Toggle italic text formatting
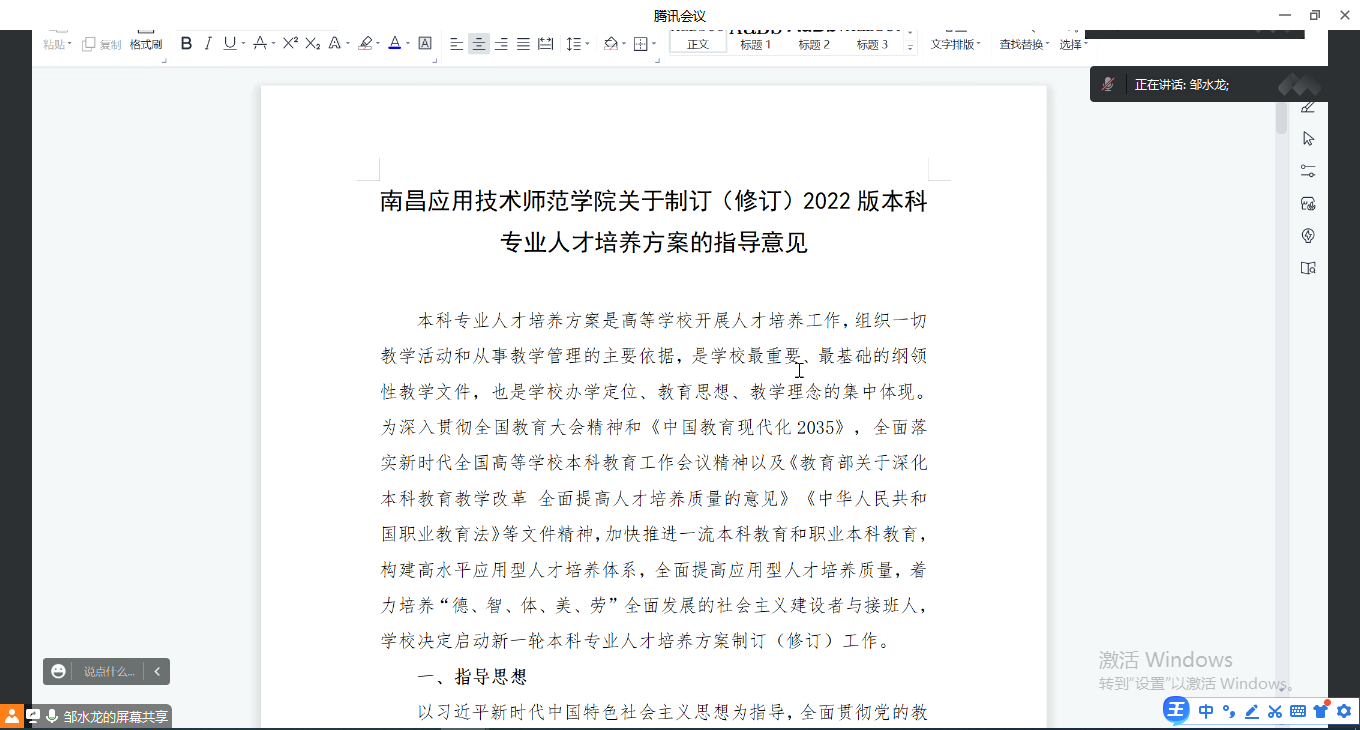 point(208,43)
